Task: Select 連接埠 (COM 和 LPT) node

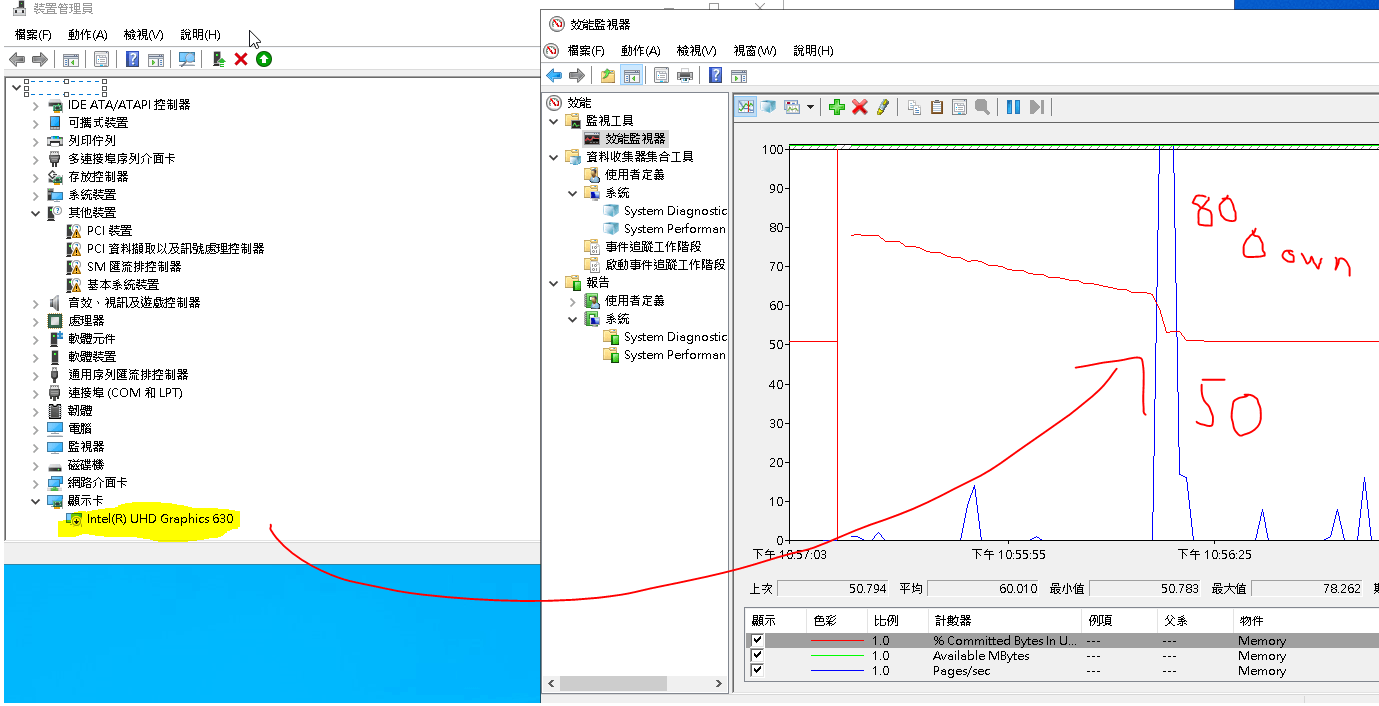Action: click(125, 393)
